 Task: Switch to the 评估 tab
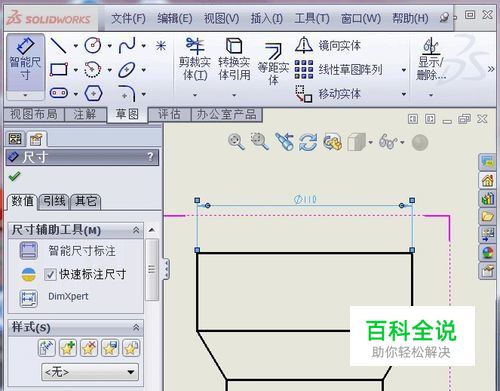pyautogui.click(x=169, y=114)
